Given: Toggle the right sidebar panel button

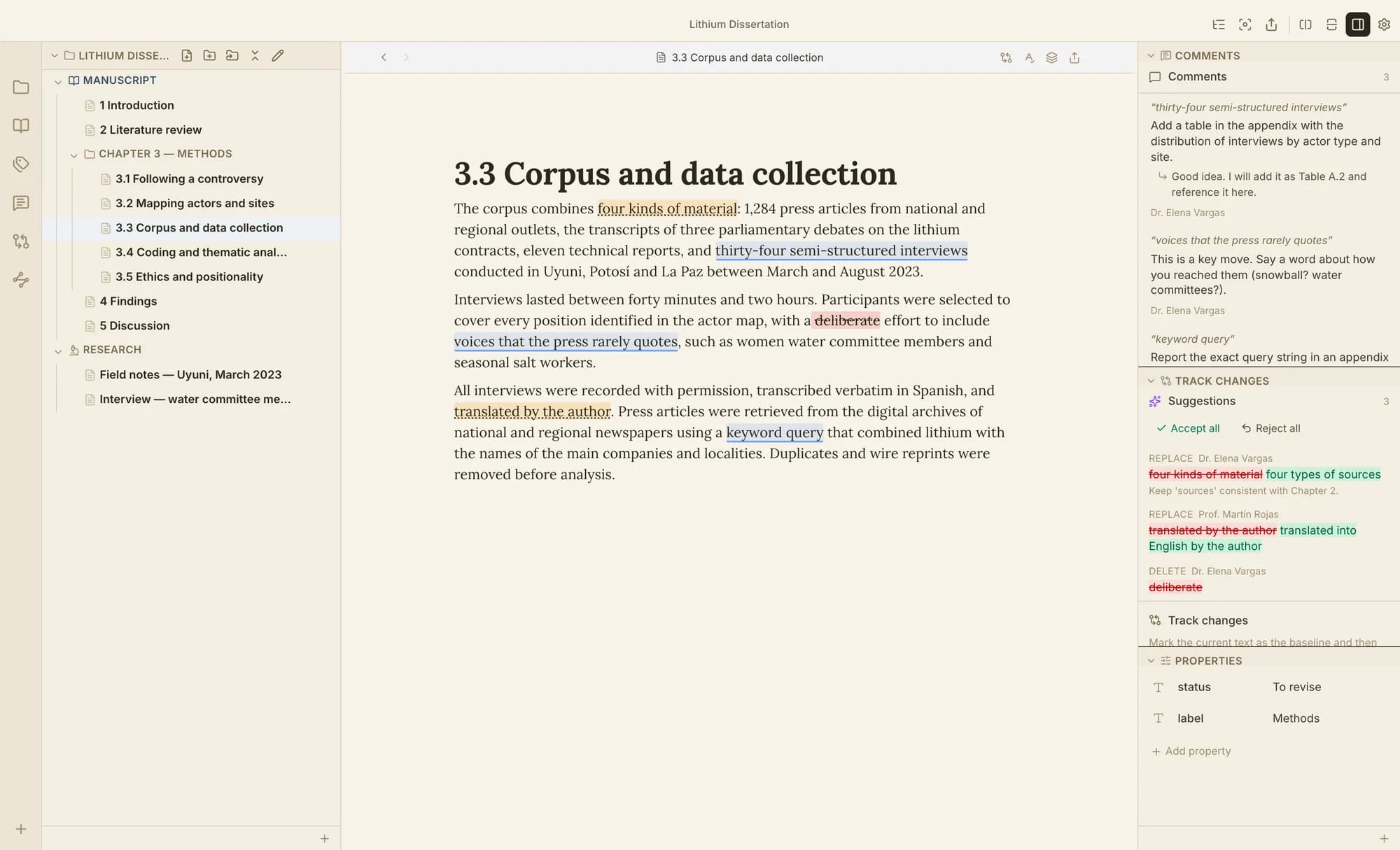Looking at the screenshot, I should pos(1357,24).
